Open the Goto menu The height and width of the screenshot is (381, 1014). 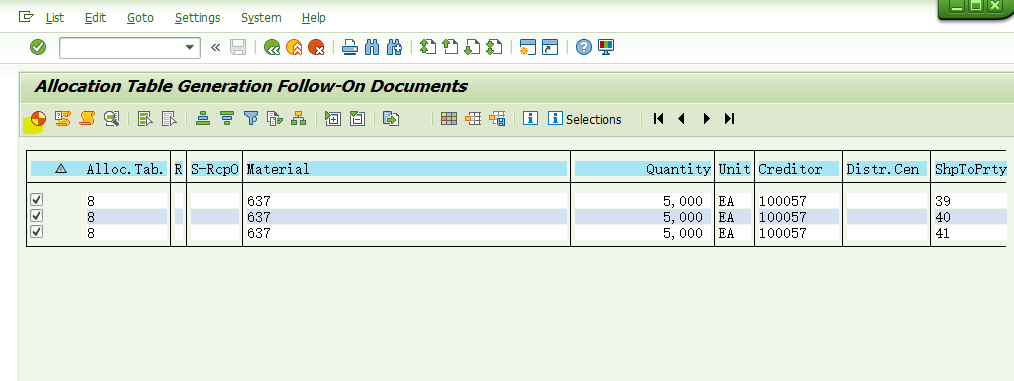140,17
